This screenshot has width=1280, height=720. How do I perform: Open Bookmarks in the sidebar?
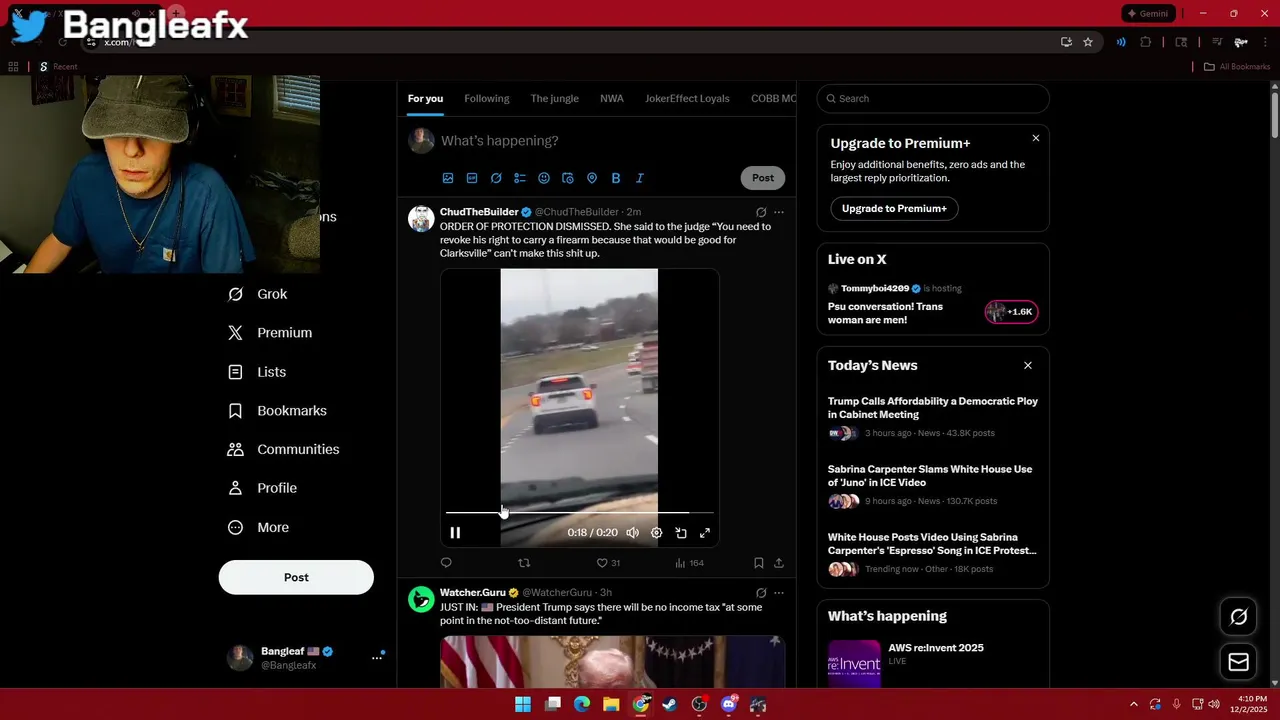[x=277, y=411]
